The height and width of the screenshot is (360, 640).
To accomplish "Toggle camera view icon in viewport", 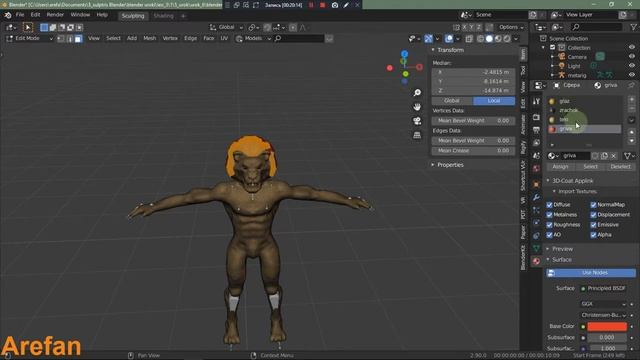I will 417,121.
